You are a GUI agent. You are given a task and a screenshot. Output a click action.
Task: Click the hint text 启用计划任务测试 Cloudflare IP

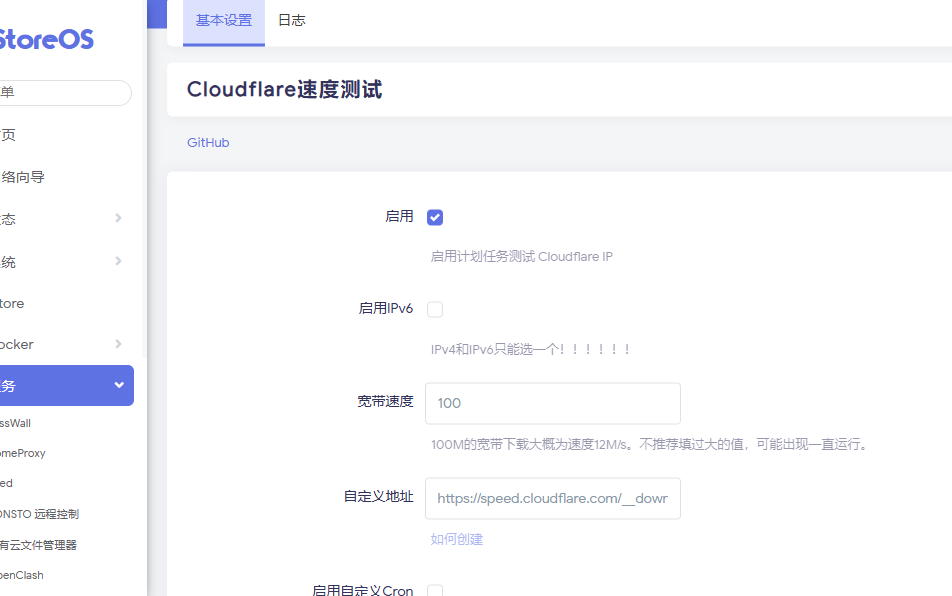pyautogui.click(x=522, y=257)
